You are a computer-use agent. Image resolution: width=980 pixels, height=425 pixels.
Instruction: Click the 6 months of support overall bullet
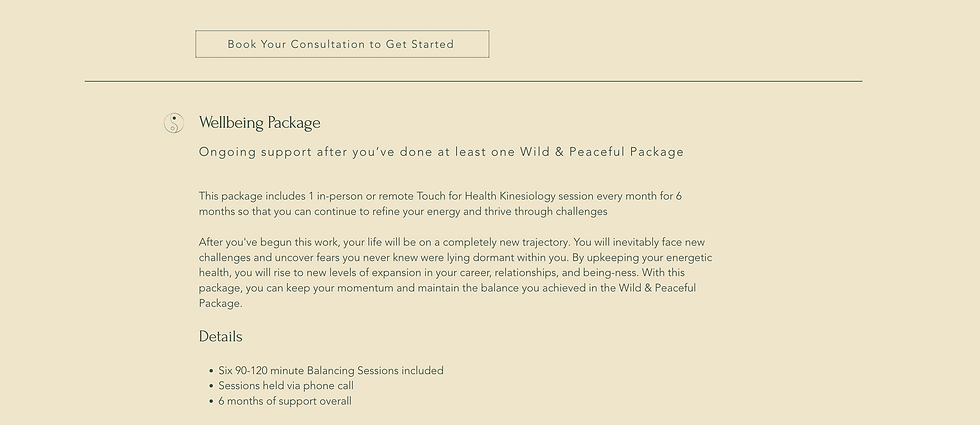[285, 401]
